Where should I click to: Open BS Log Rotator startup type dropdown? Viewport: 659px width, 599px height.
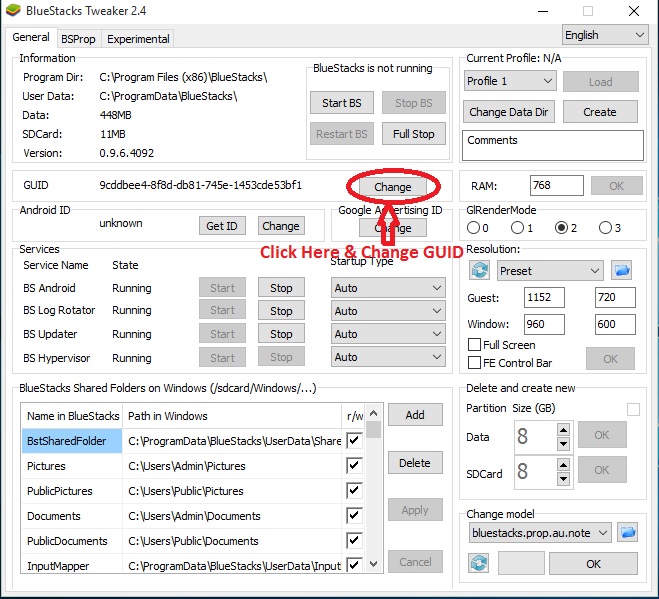[x=388, y=311]
